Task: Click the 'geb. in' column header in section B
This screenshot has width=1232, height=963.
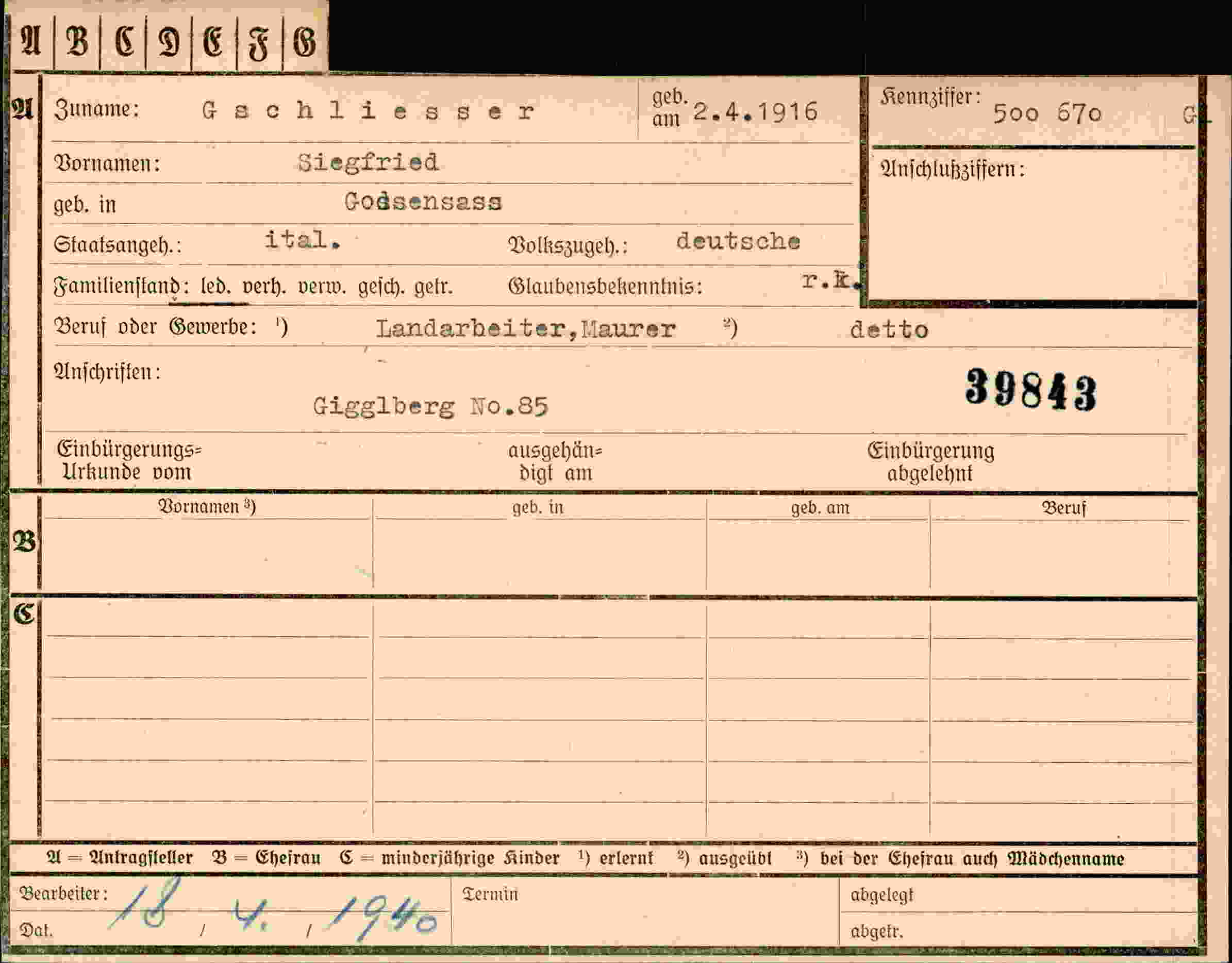Action: coord(538,508)
